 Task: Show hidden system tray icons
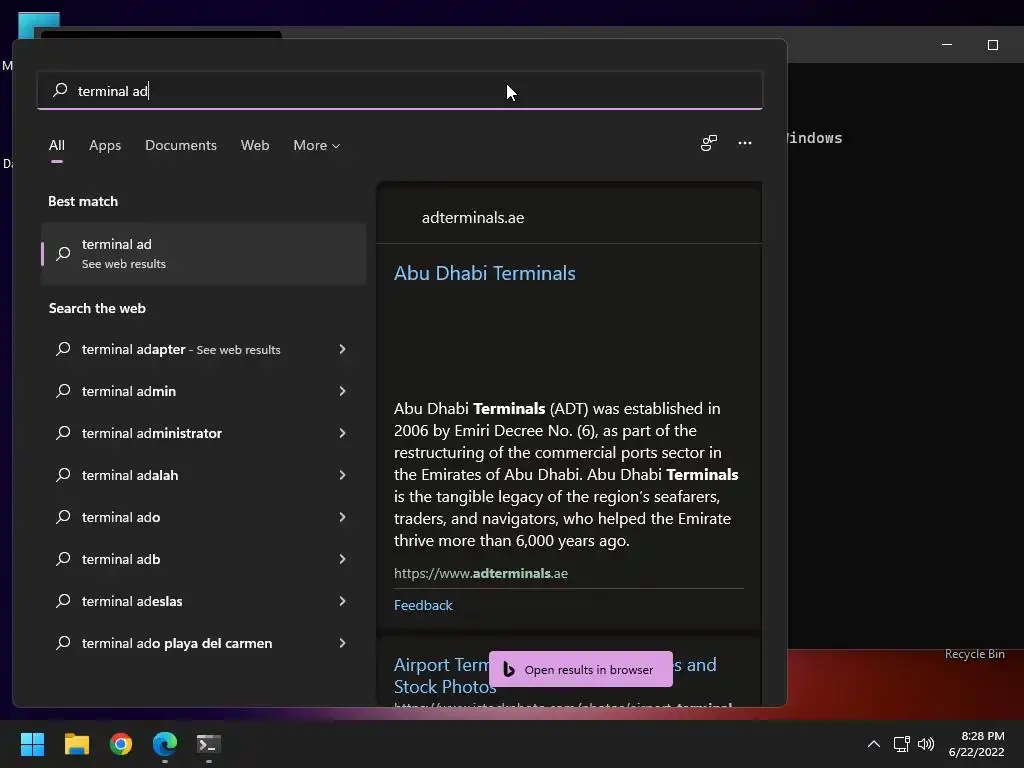874,744
